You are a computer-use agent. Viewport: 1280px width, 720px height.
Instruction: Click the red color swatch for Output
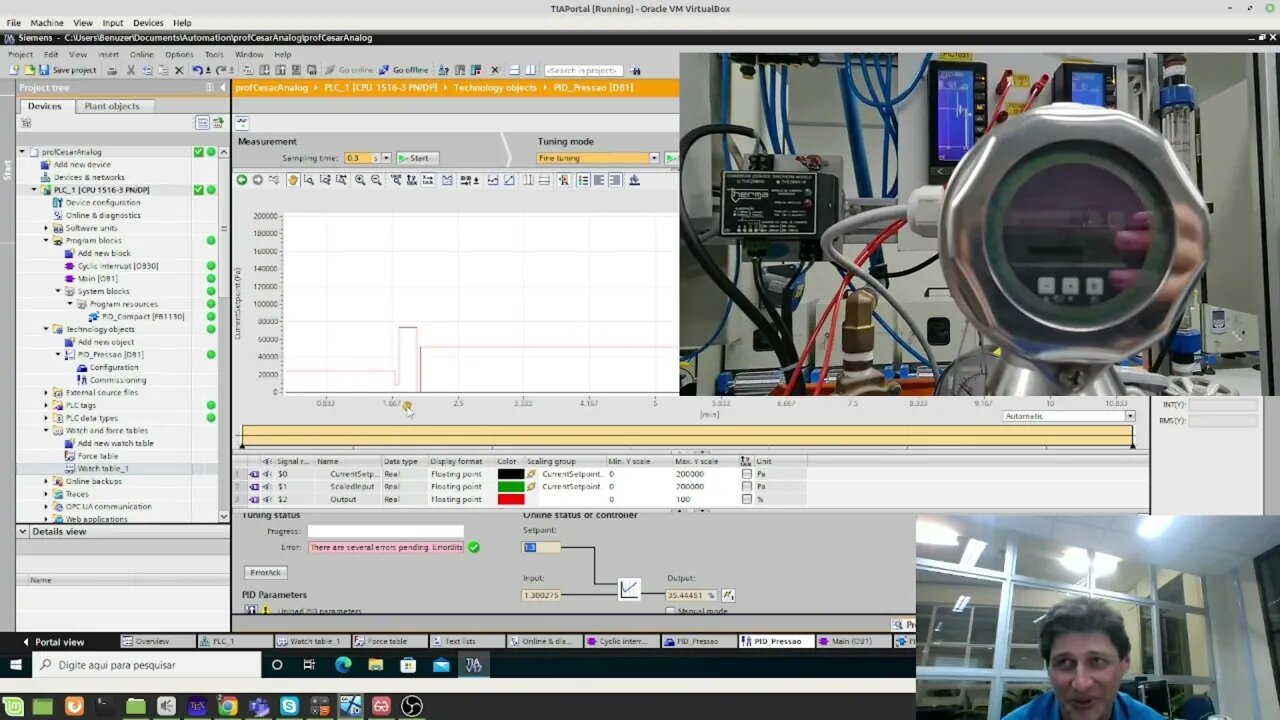(511, 499)
